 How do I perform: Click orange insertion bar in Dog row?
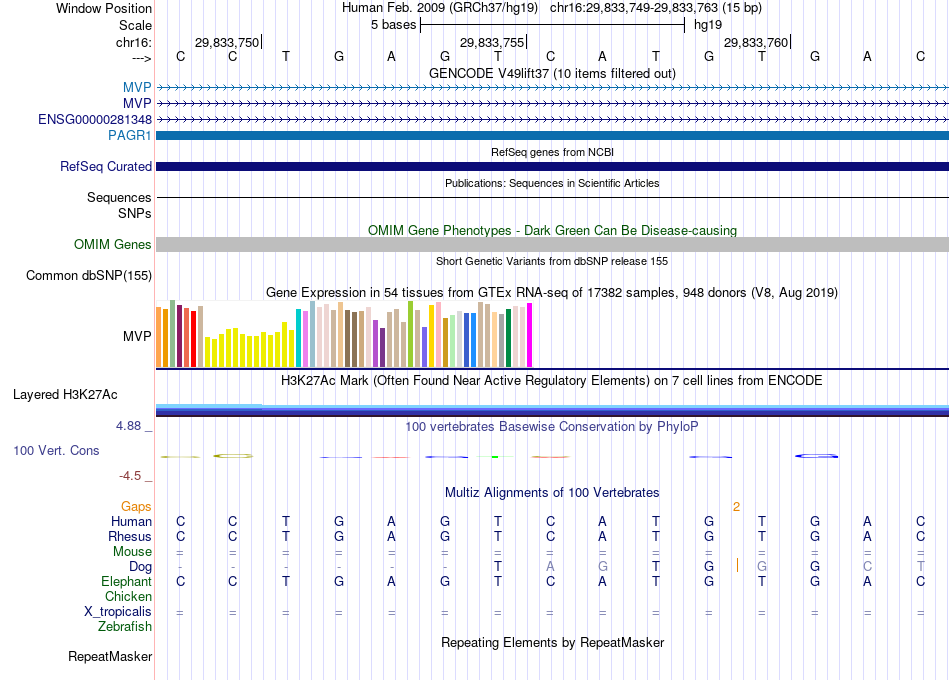(x=737, y=565)
